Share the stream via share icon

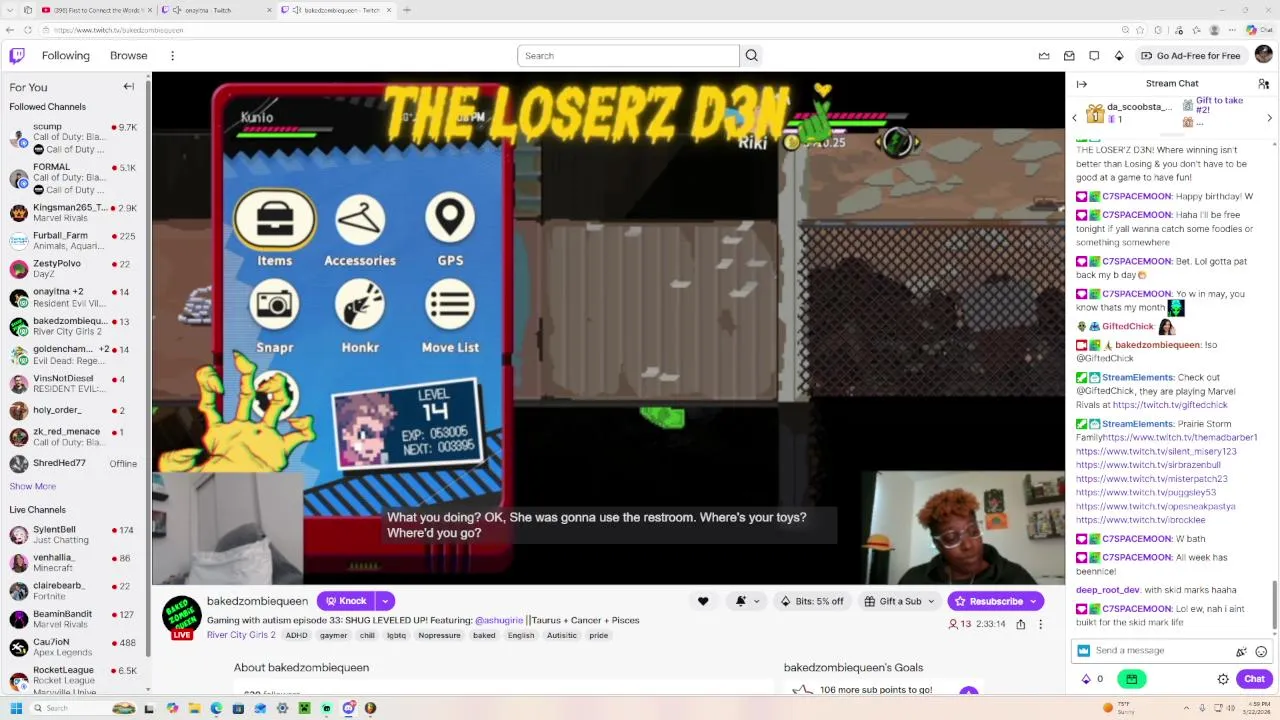(1021, 624)
